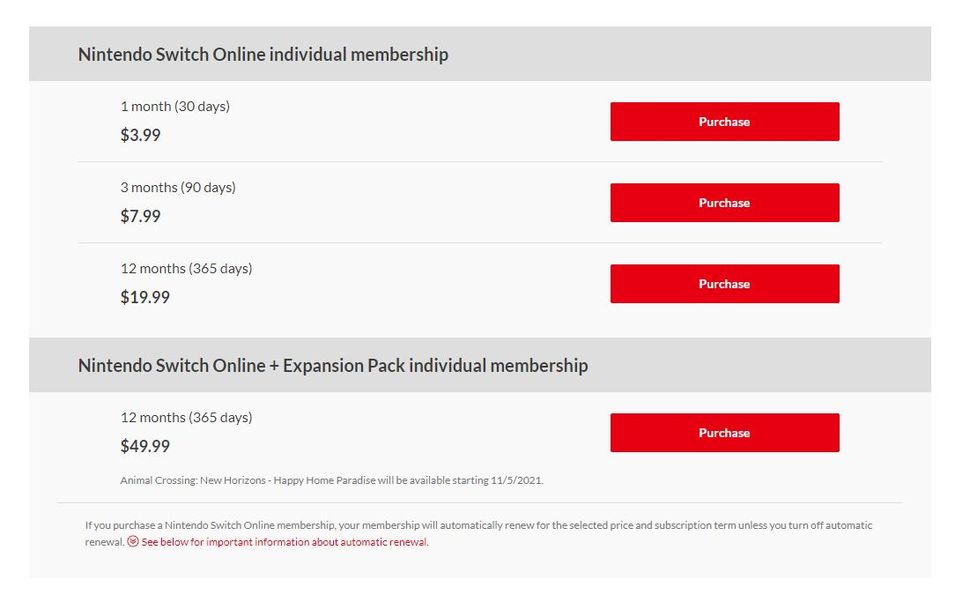Click the $19.99 price label
This screenshot has width=970, height=602.
pyautogui.click(x=145, y=297)
